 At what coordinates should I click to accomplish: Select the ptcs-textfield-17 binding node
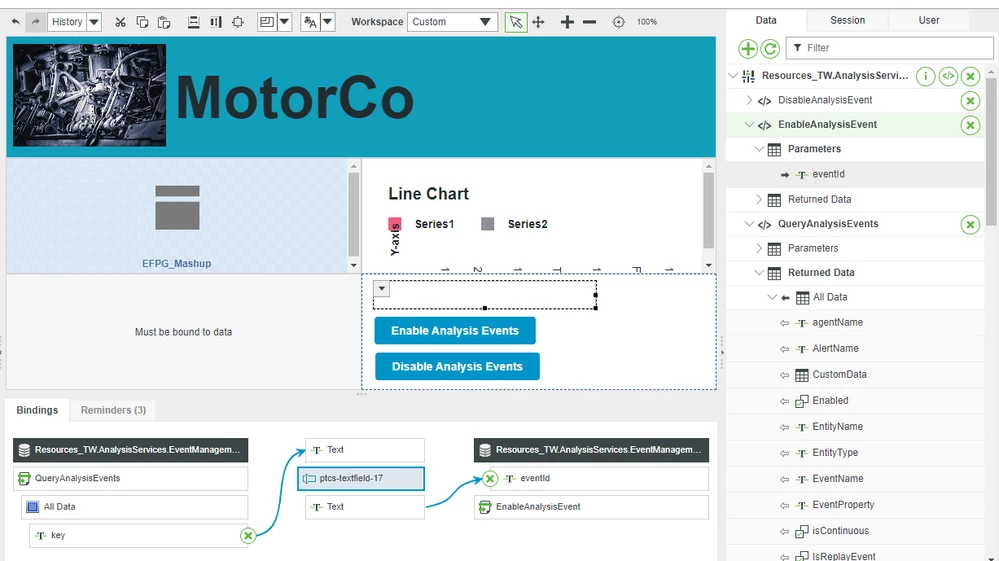361,478
